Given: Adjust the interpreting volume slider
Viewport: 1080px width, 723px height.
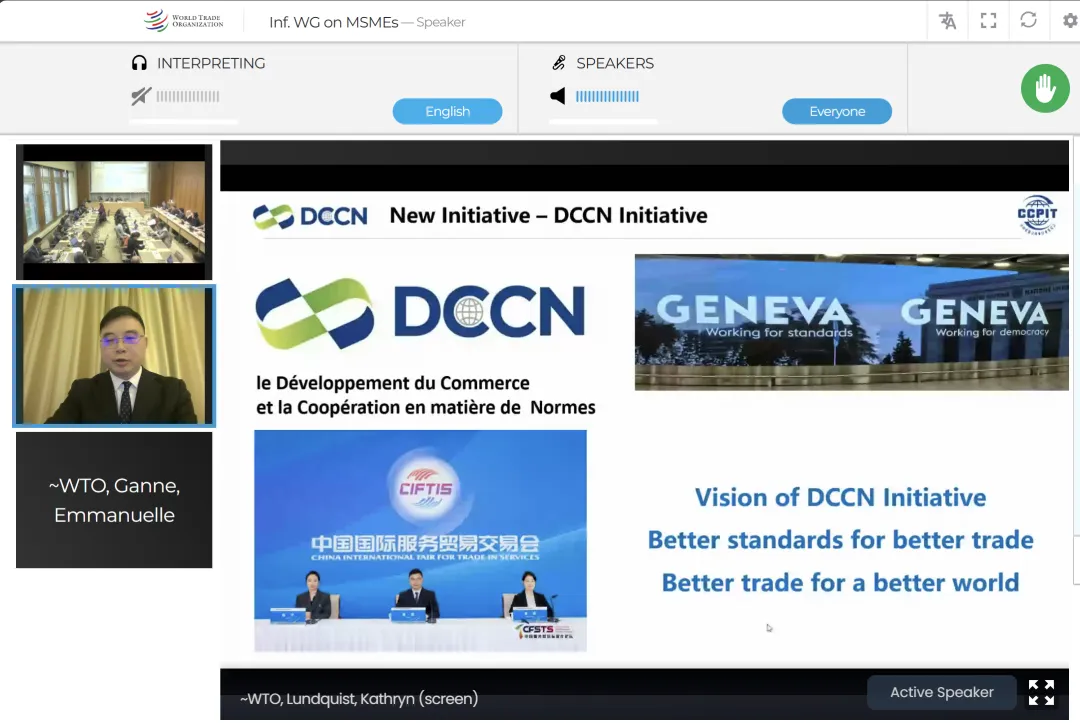Looking at the screenshot, I should (x=183, y=122).
